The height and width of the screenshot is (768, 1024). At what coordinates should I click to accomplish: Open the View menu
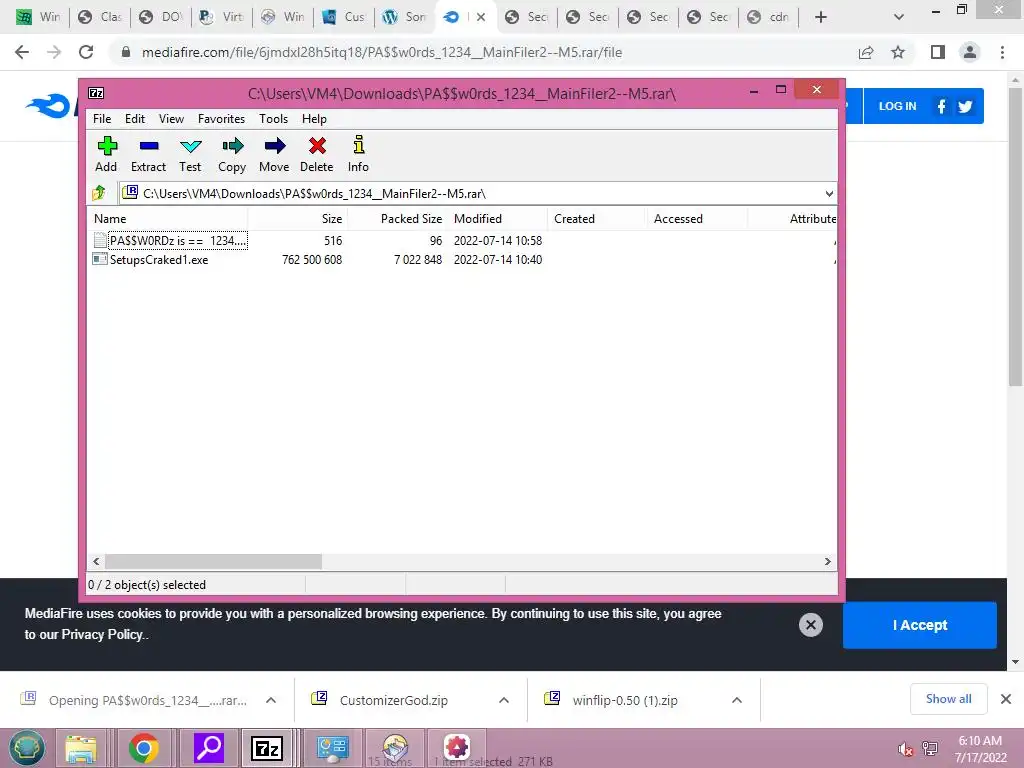point(171,119)
